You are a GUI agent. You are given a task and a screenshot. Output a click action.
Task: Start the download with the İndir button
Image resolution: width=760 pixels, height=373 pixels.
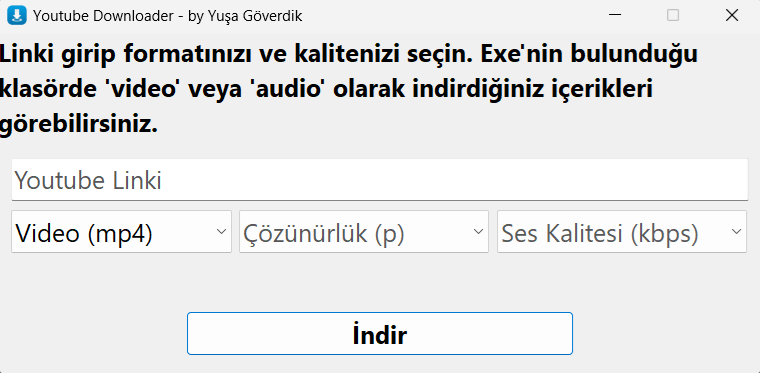[380, 333]
